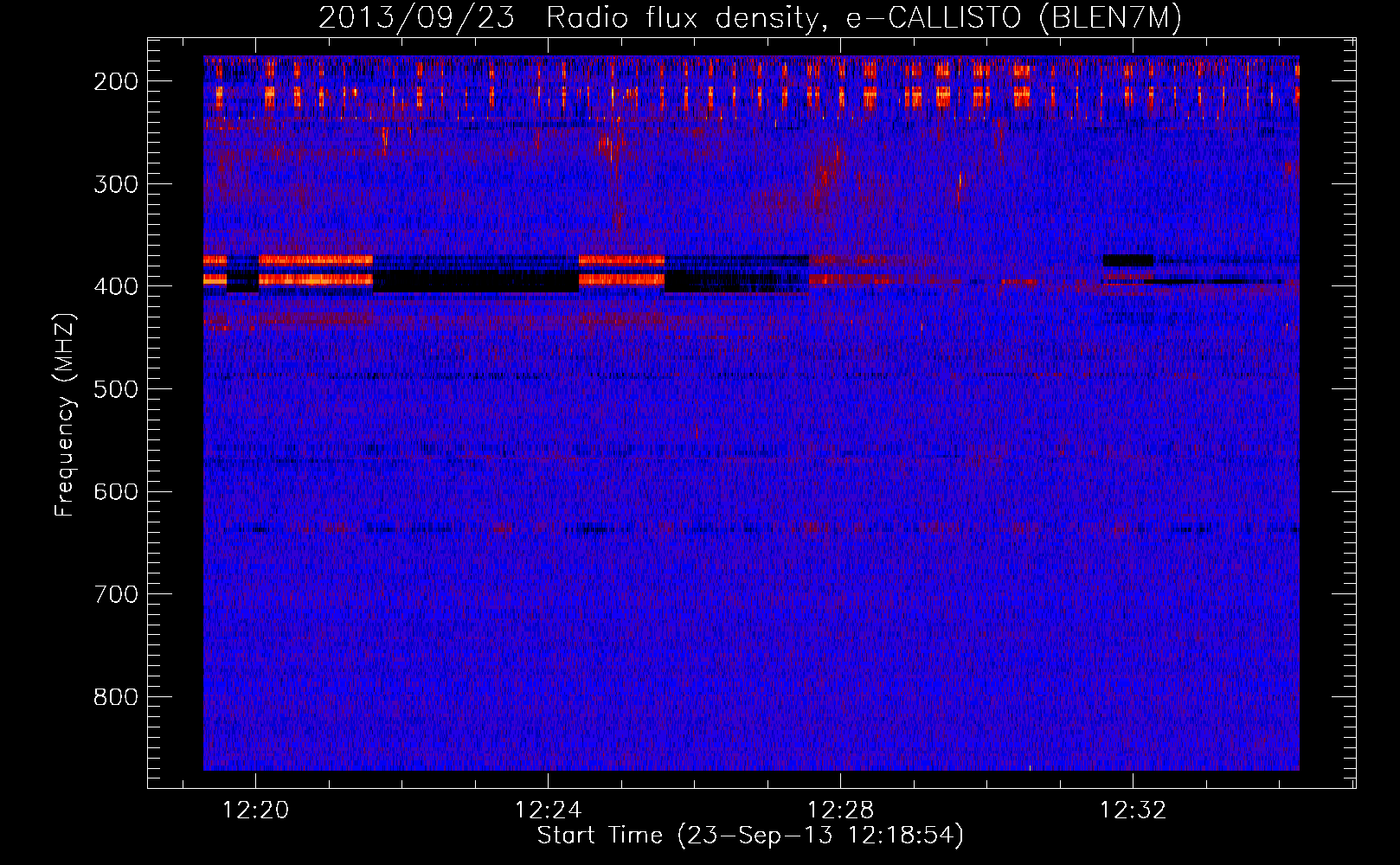The height and width of the screenshot is (865, 1400).
Task: Select the 'Frequency (MHZ)' y-axis label
Action: [65, 414]
